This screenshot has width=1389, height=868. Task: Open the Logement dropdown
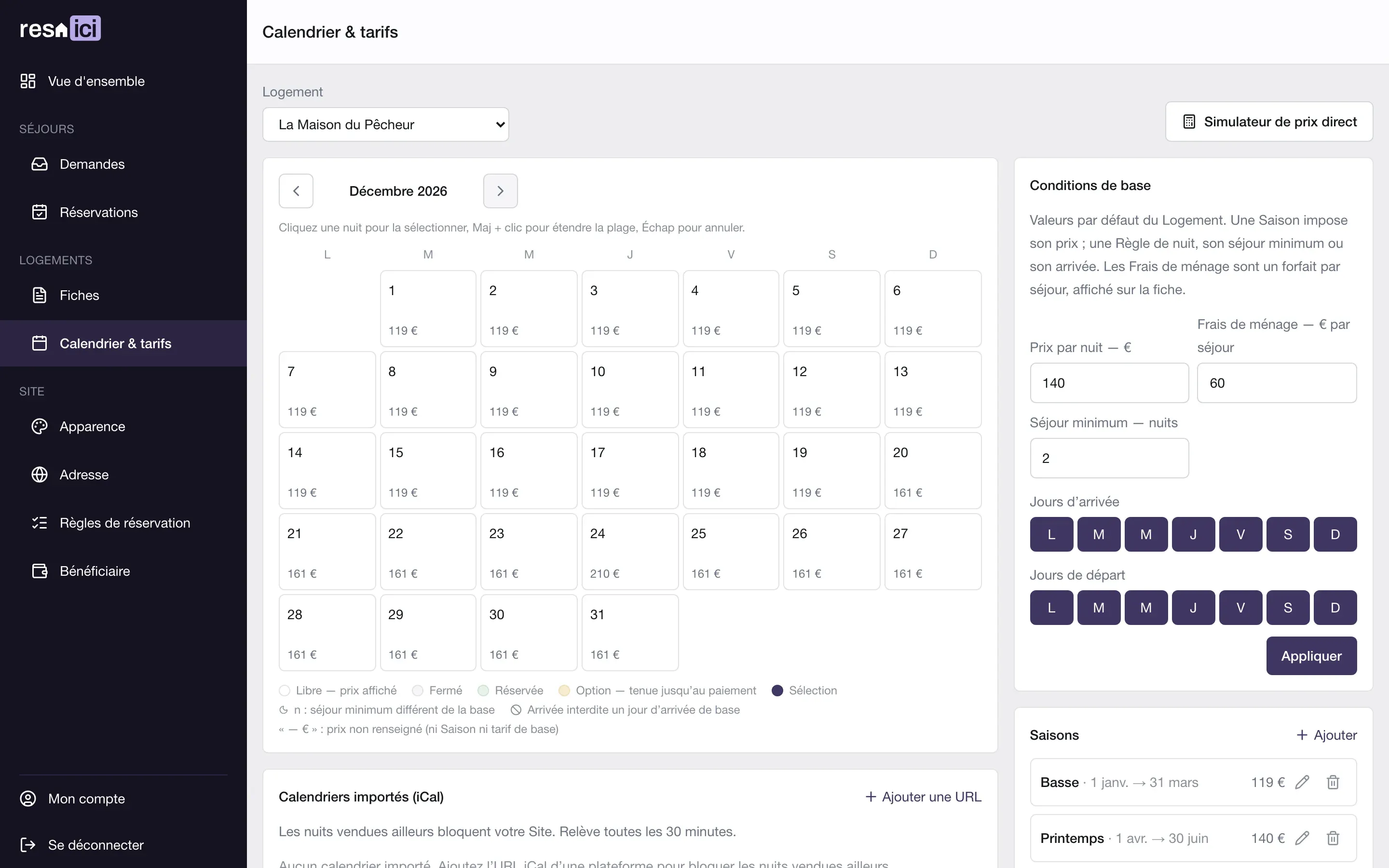click(x=386, y=124)
